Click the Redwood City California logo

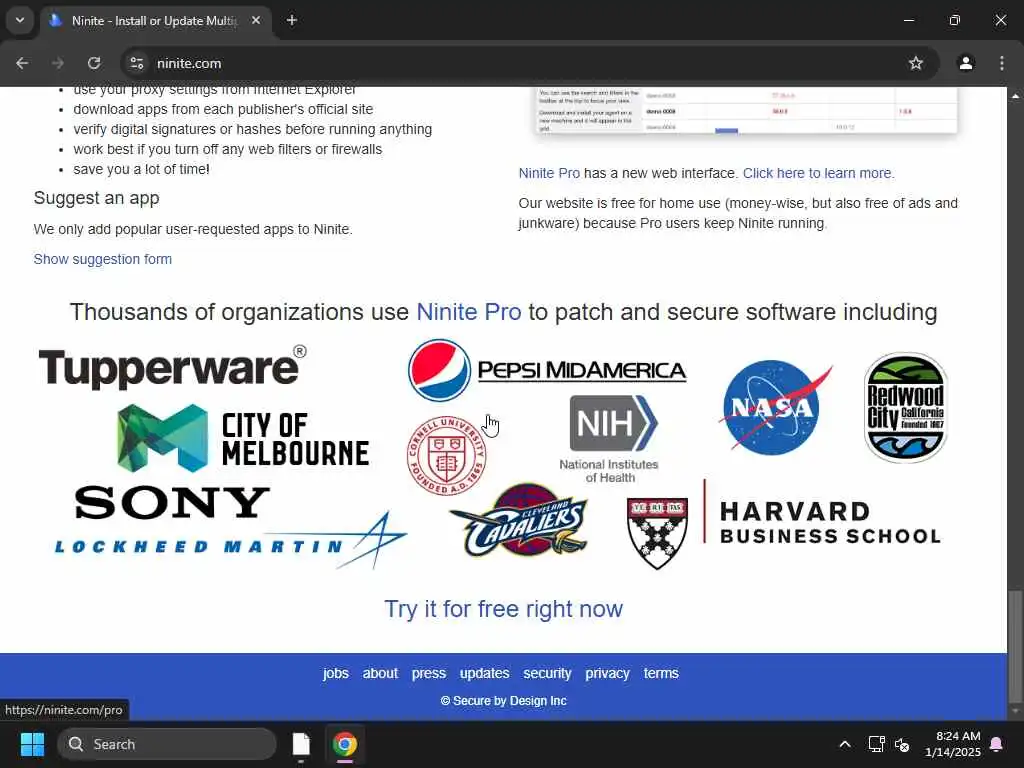point(906,408)
